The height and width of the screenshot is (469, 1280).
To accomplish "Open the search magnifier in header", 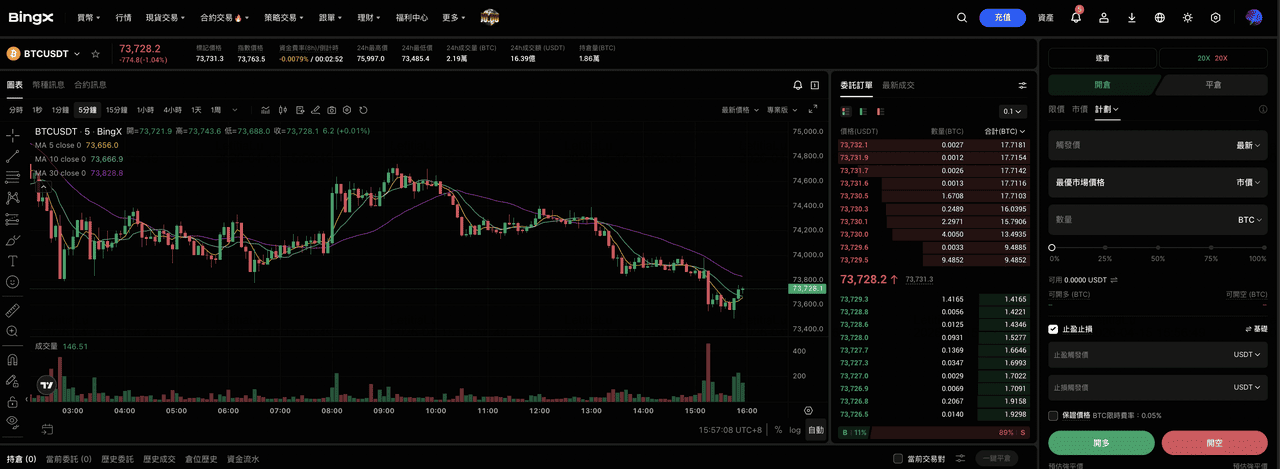I will tap(962, 17).
